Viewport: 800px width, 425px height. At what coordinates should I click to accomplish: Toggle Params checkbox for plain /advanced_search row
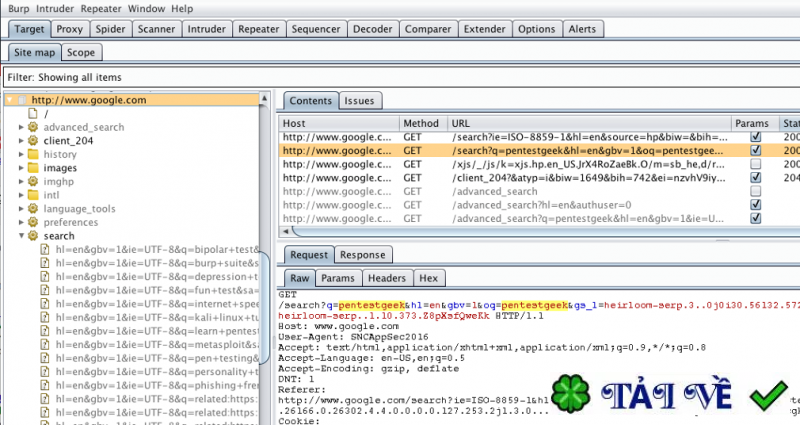coord(756,190)
